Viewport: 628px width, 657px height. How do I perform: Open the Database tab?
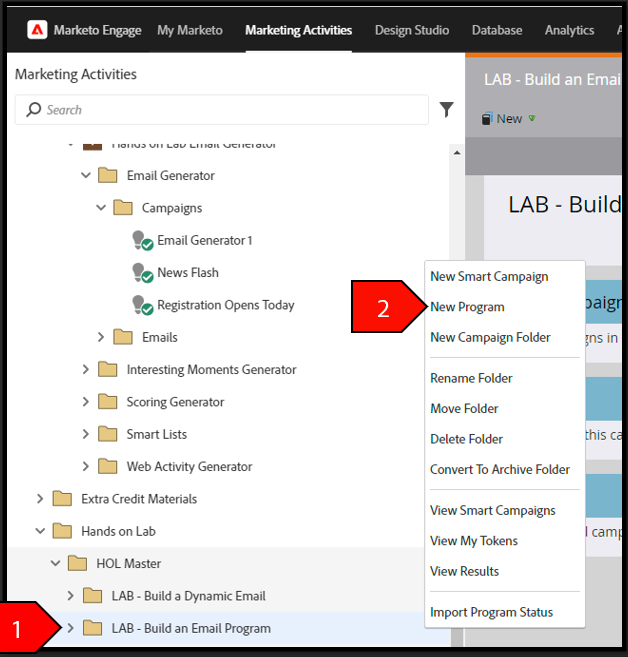[x=497, y=30]
